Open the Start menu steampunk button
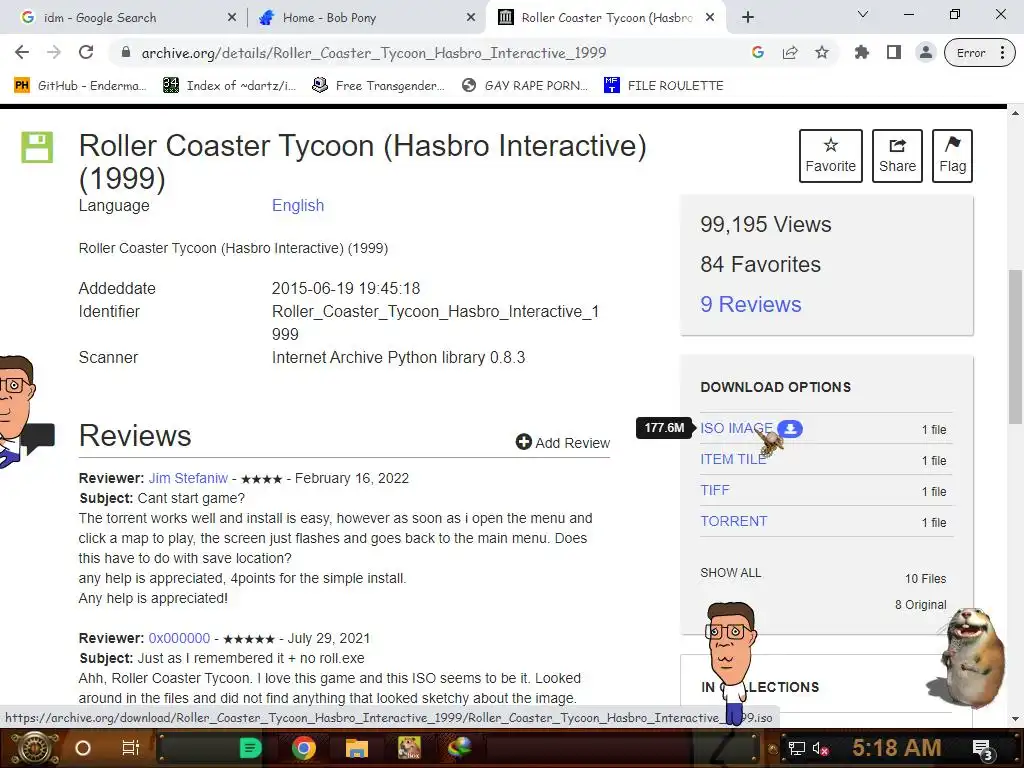Screen dimensions: 1024x768 (x=35, y=748)
